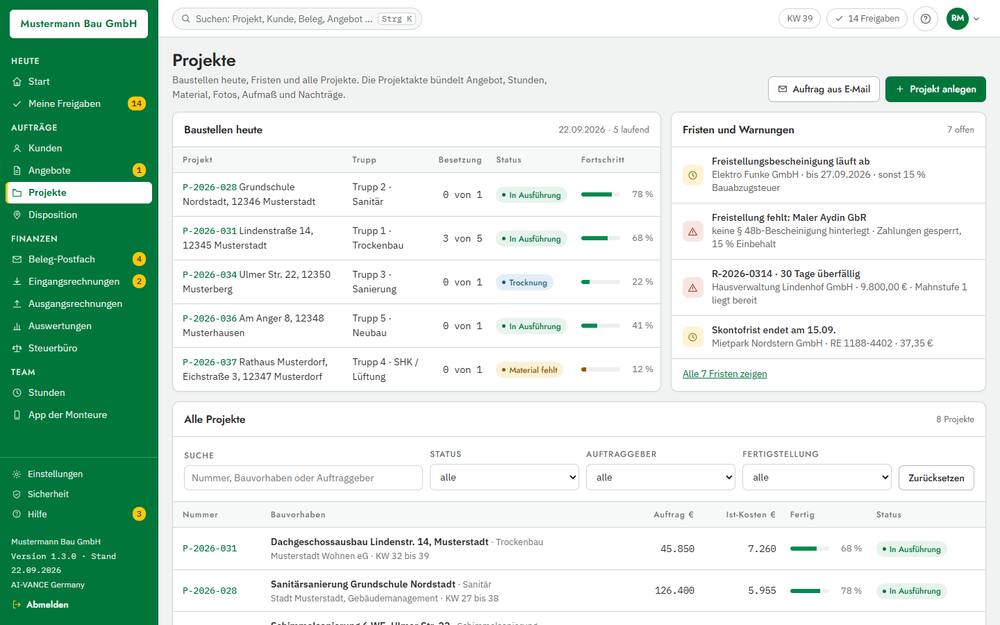This screenshot has height=625, width=1000.
Task: Click the search magnifier icon
Action: 186,19
